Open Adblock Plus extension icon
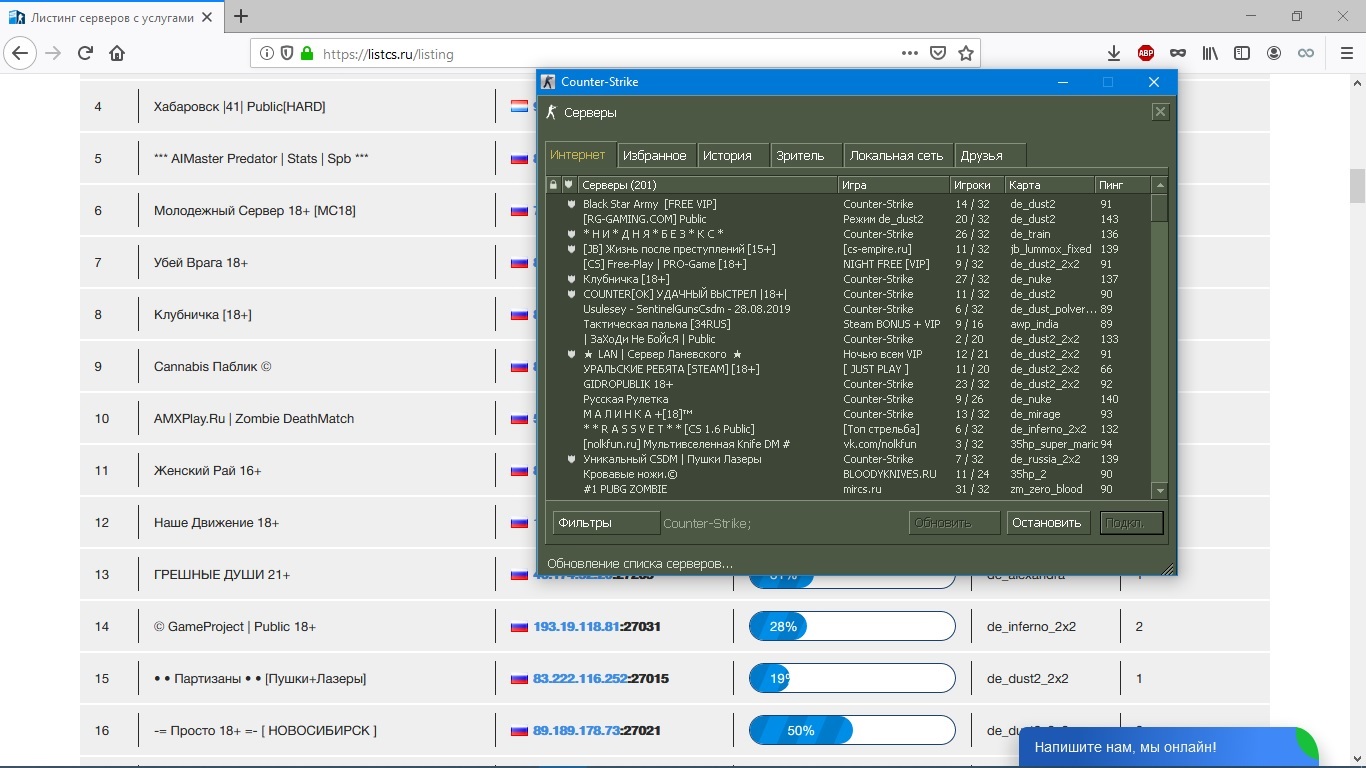 point(1146,53)
